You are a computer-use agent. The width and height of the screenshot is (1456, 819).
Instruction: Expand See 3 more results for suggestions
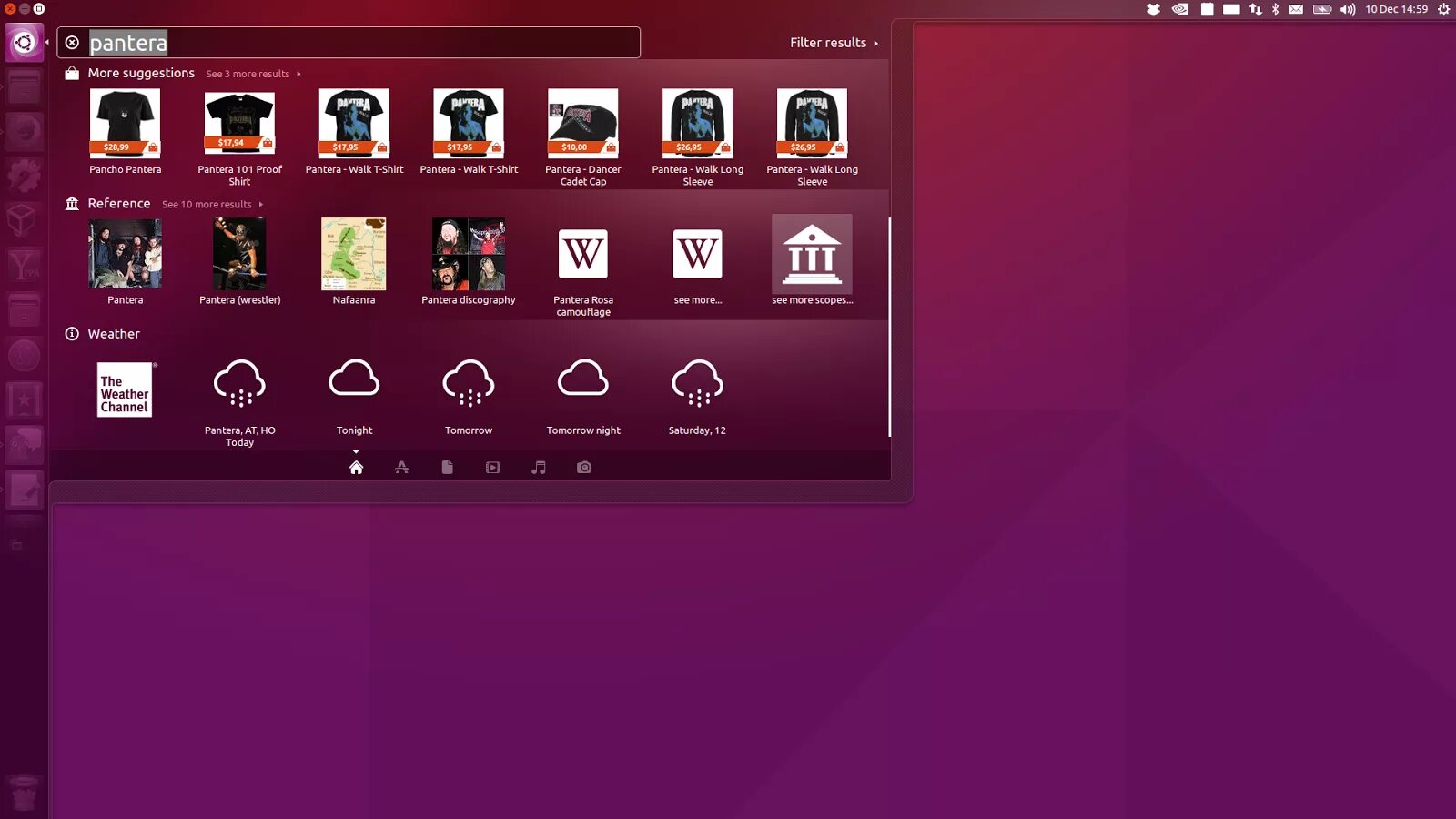click(253, 74)
